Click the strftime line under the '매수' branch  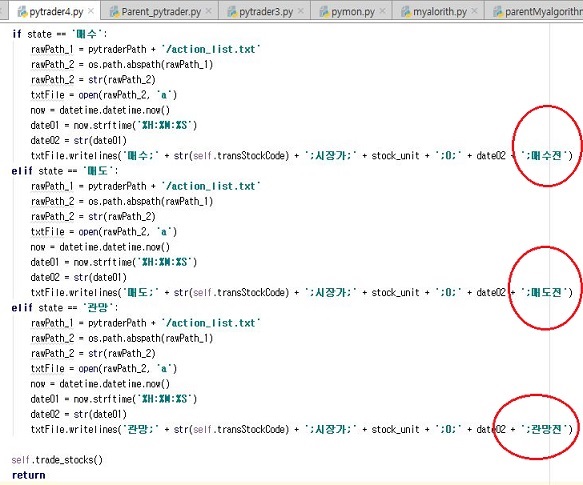[x=114, y=125]
